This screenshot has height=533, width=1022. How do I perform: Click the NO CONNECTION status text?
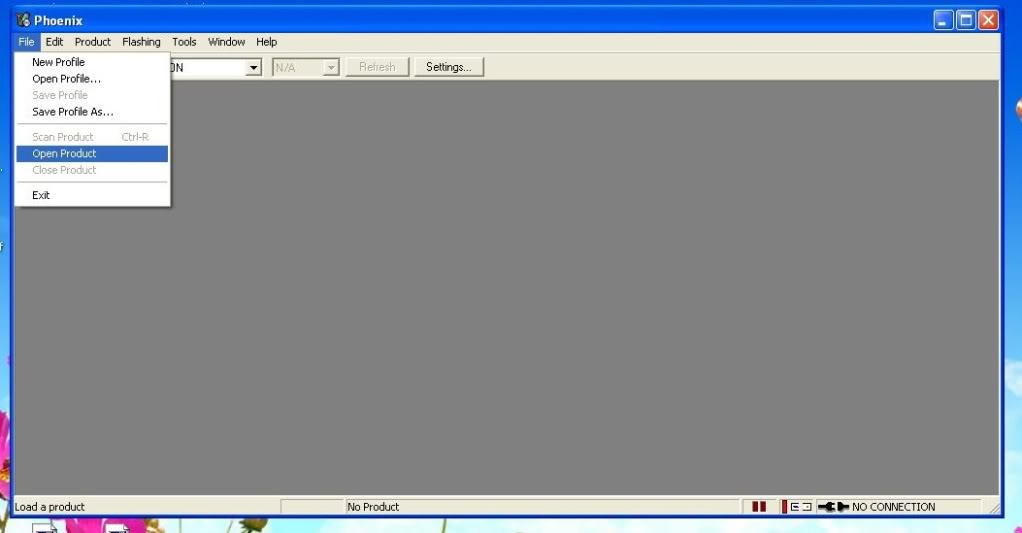(x=893, y=507)
